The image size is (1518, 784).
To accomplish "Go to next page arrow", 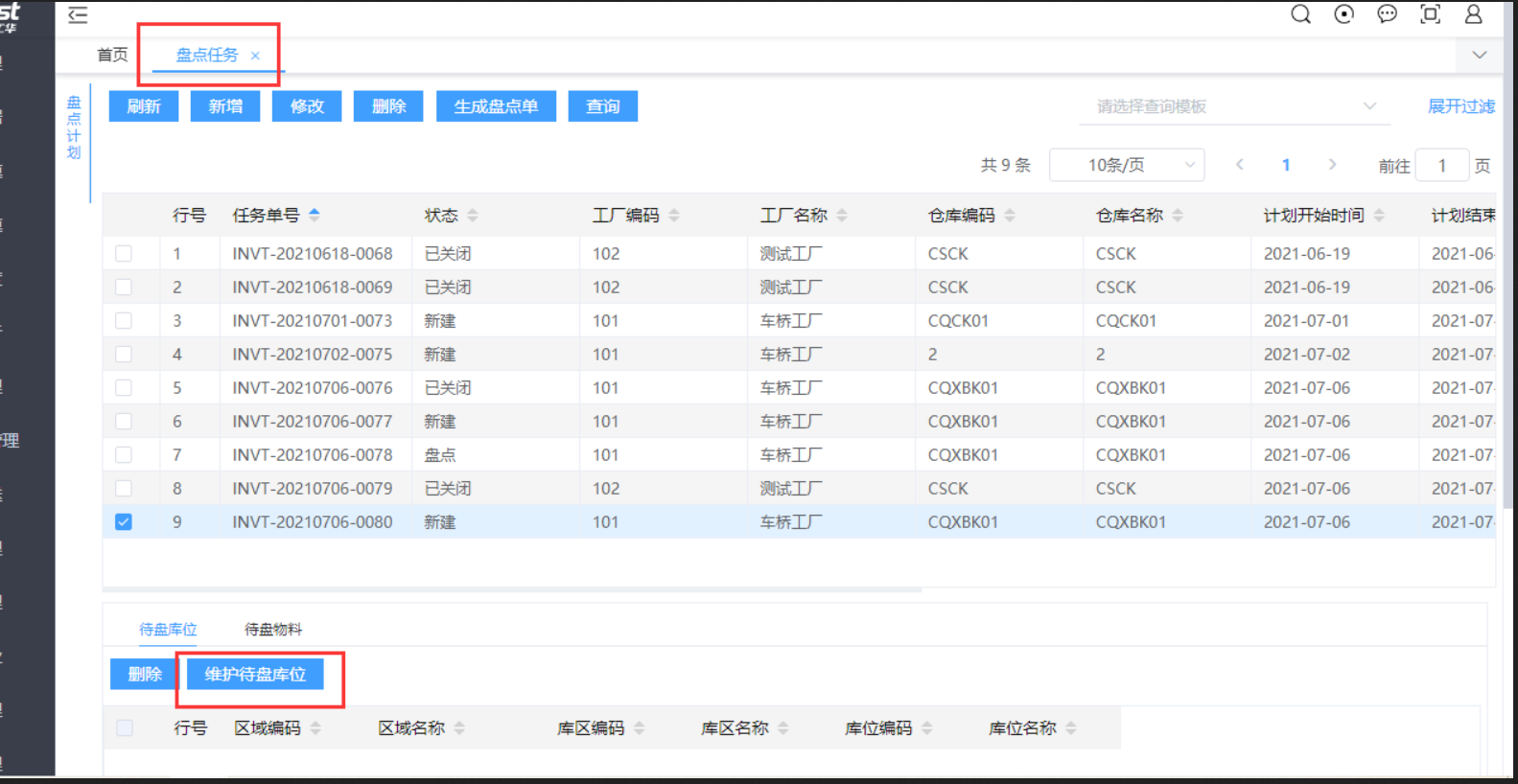I will pos(1332,165).
